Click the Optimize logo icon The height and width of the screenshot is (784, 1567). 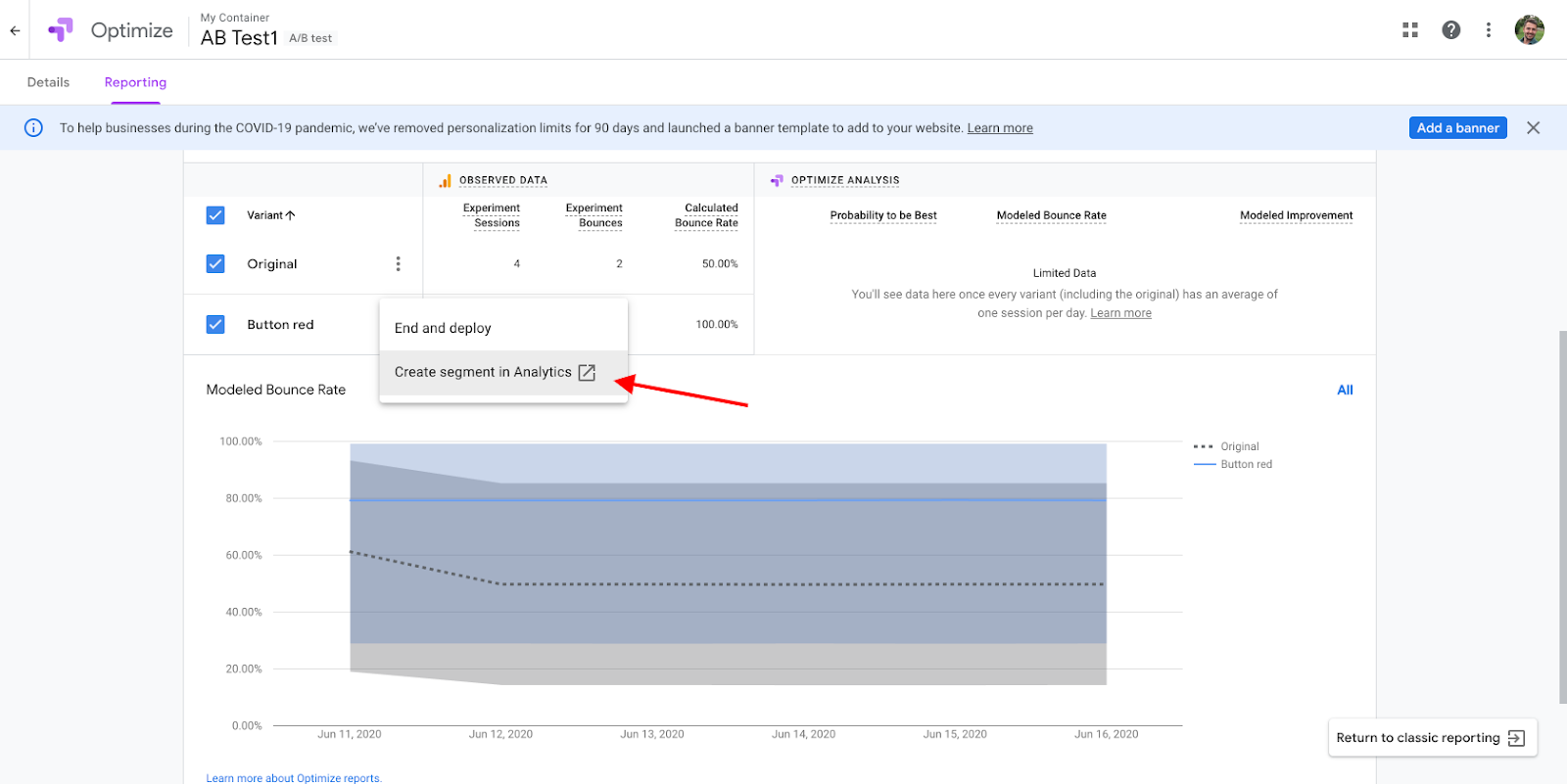coord(61,30)
